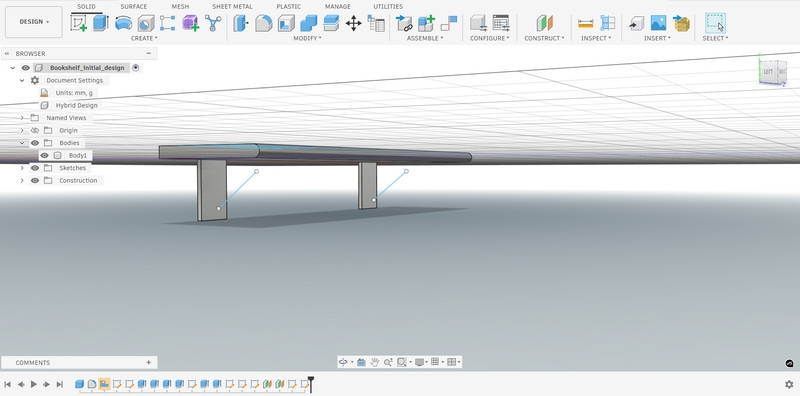Select the Fillet tool
Viewport: 800px width, 396px height.
tap(263, 23)
